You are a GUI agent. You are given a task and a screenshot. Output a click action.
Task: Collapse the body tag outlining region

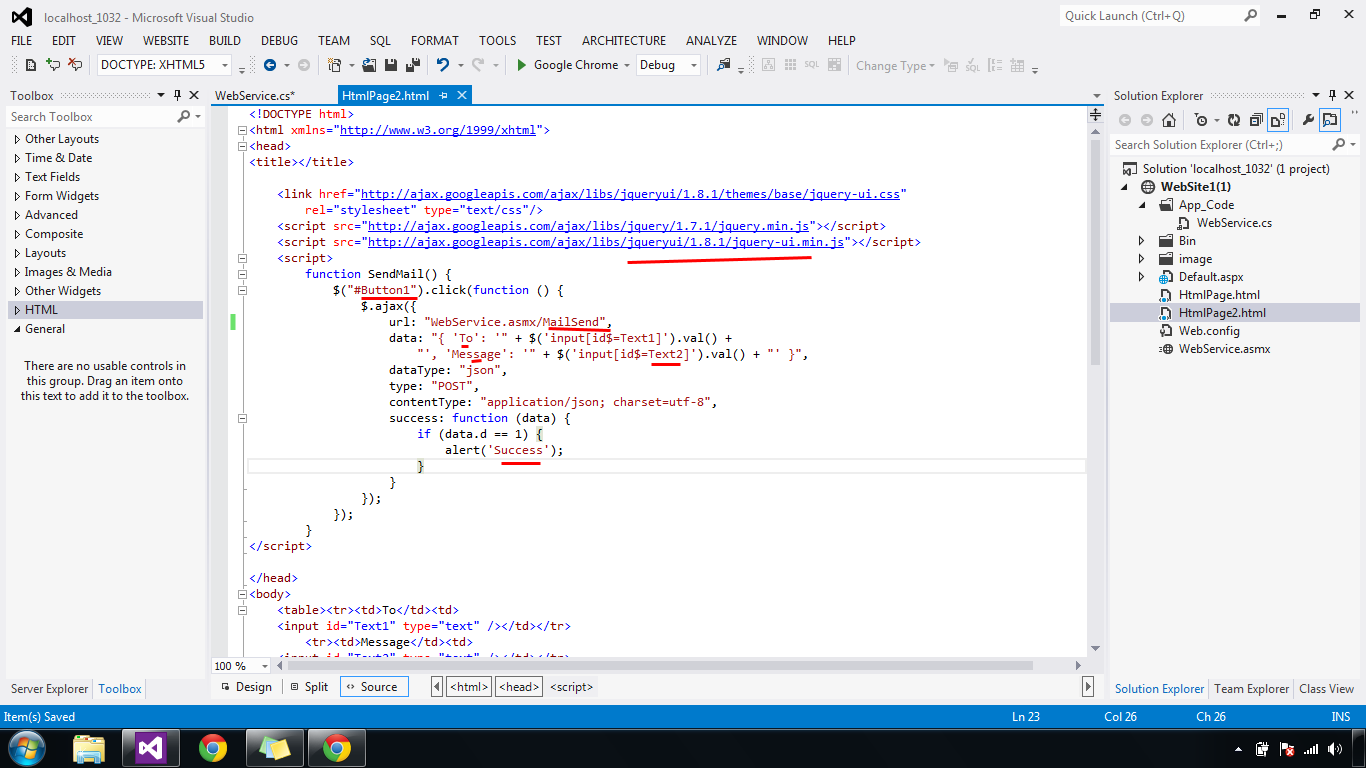tap(241, 594)
